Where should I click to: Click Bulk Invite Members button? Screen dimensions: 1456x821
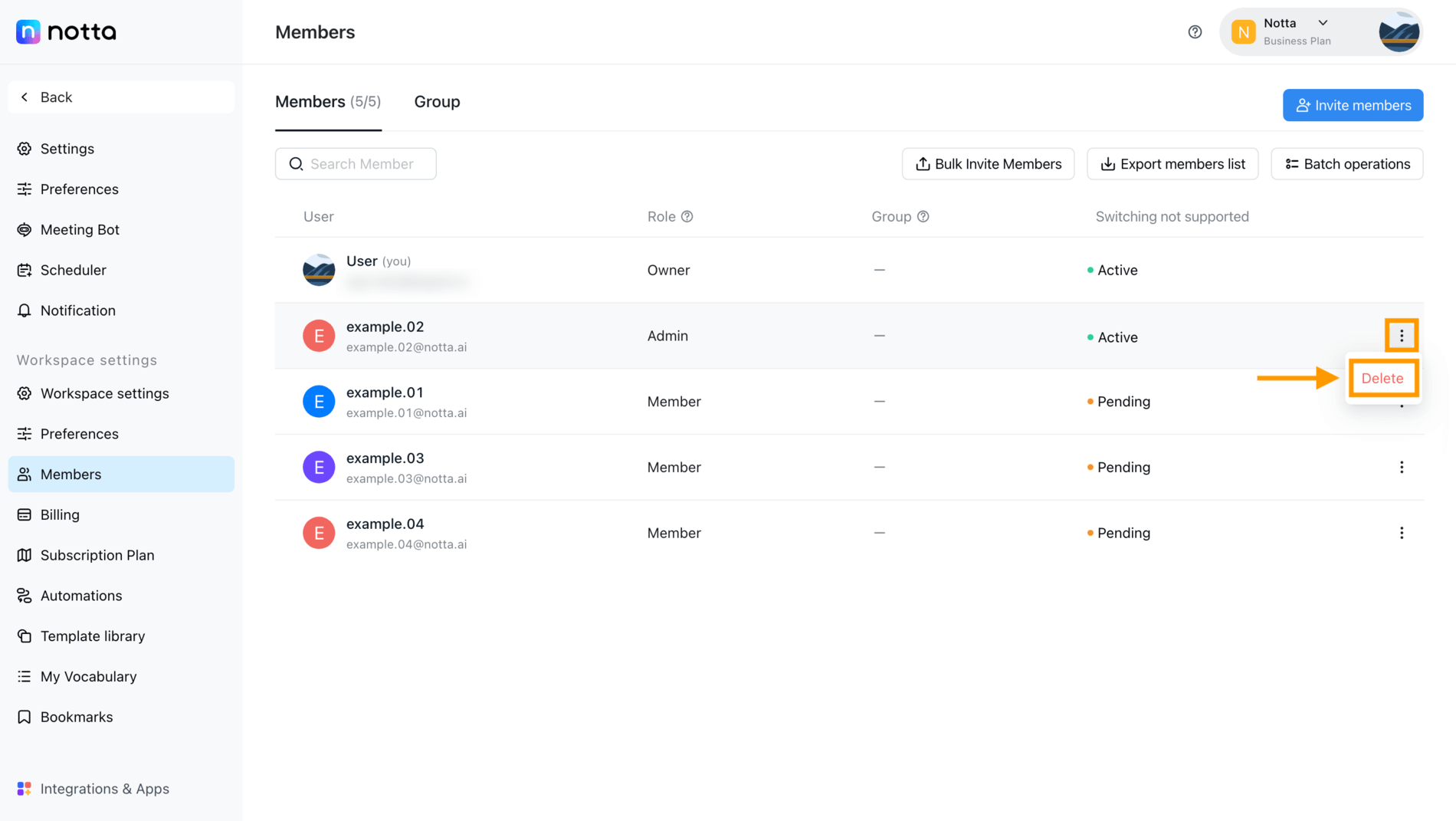988,164
